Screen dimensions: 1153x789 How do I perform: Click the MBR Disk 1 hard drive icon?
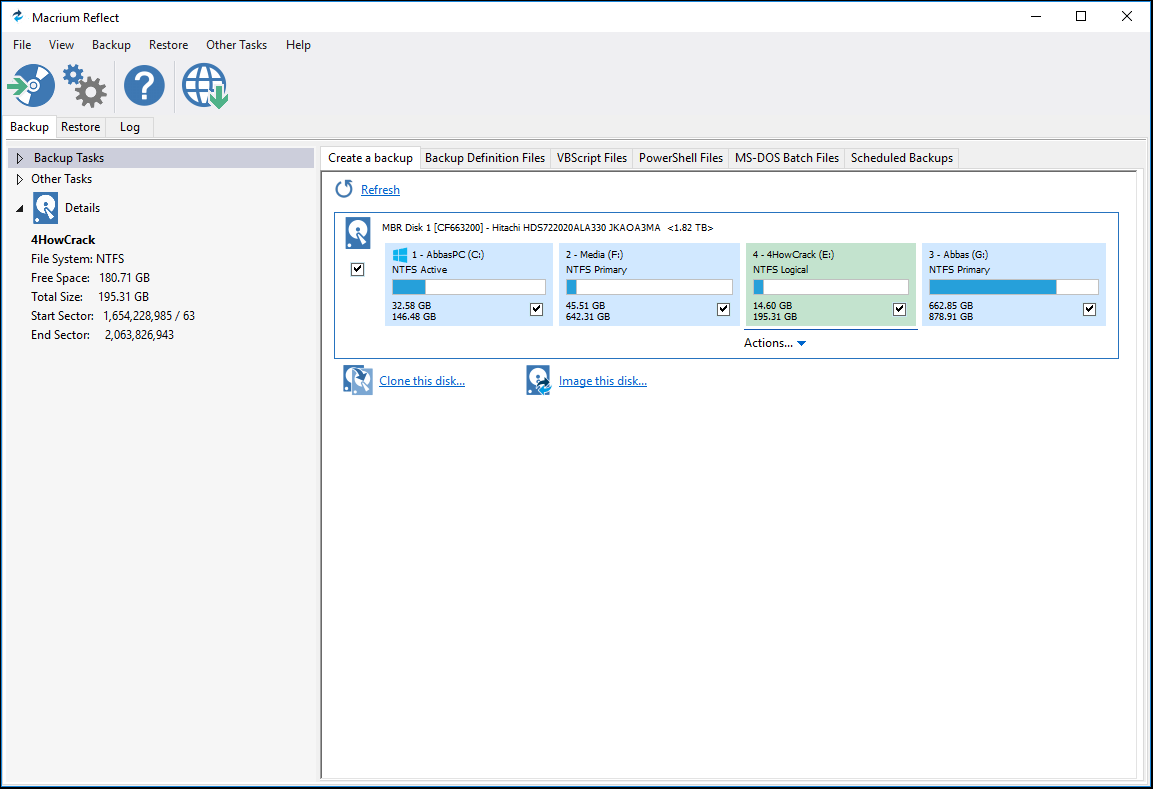358,233
